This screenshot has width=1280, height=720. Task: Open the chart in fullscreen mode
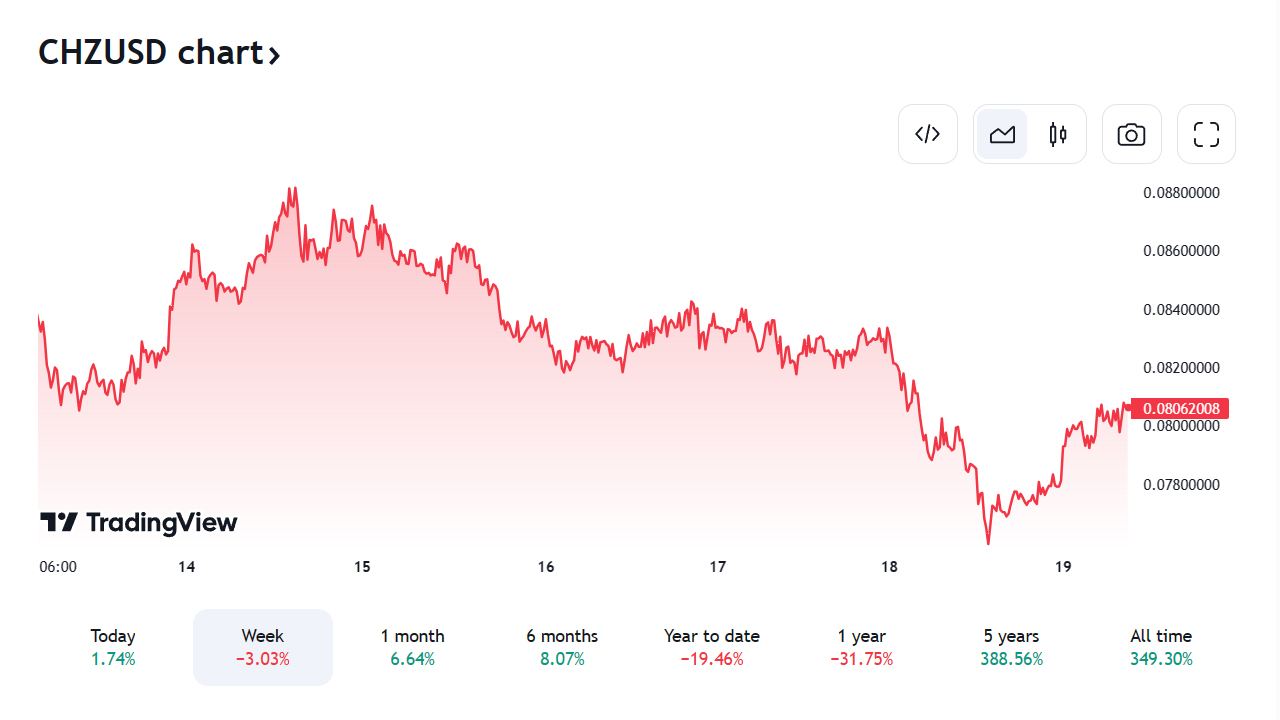point(1206,134)
